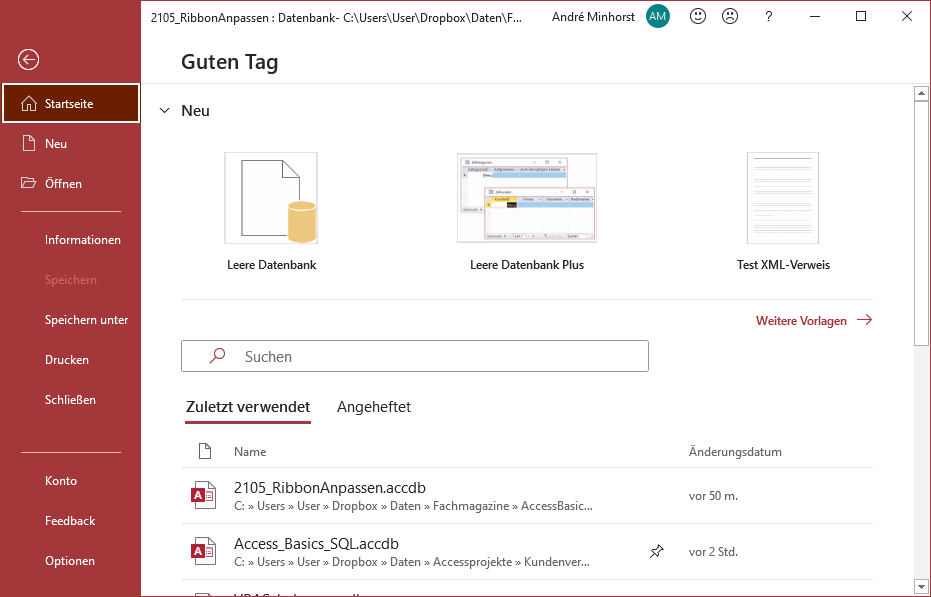Pin Access_Basics_SQL.accdb using pin icon
This screenshot has width=931, height=597.
coord(656,551)
